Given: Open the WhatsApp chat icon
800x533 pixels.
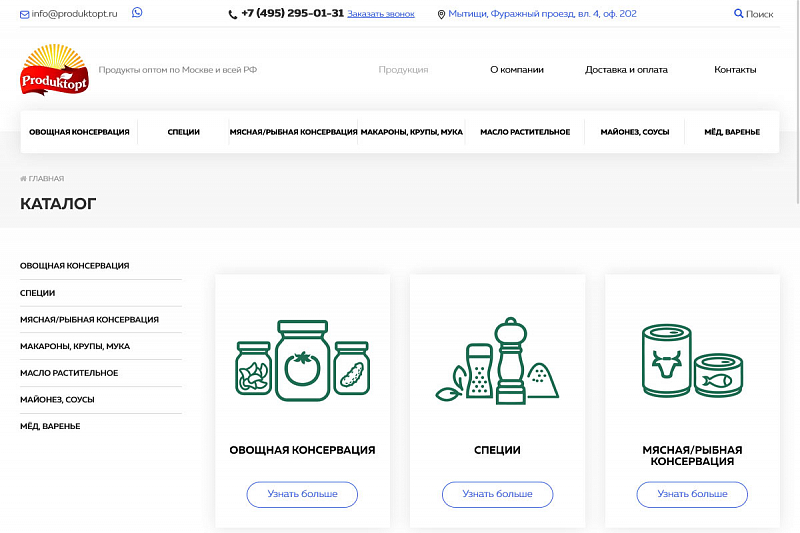Looking at the screenshot, I should (137, 12).
